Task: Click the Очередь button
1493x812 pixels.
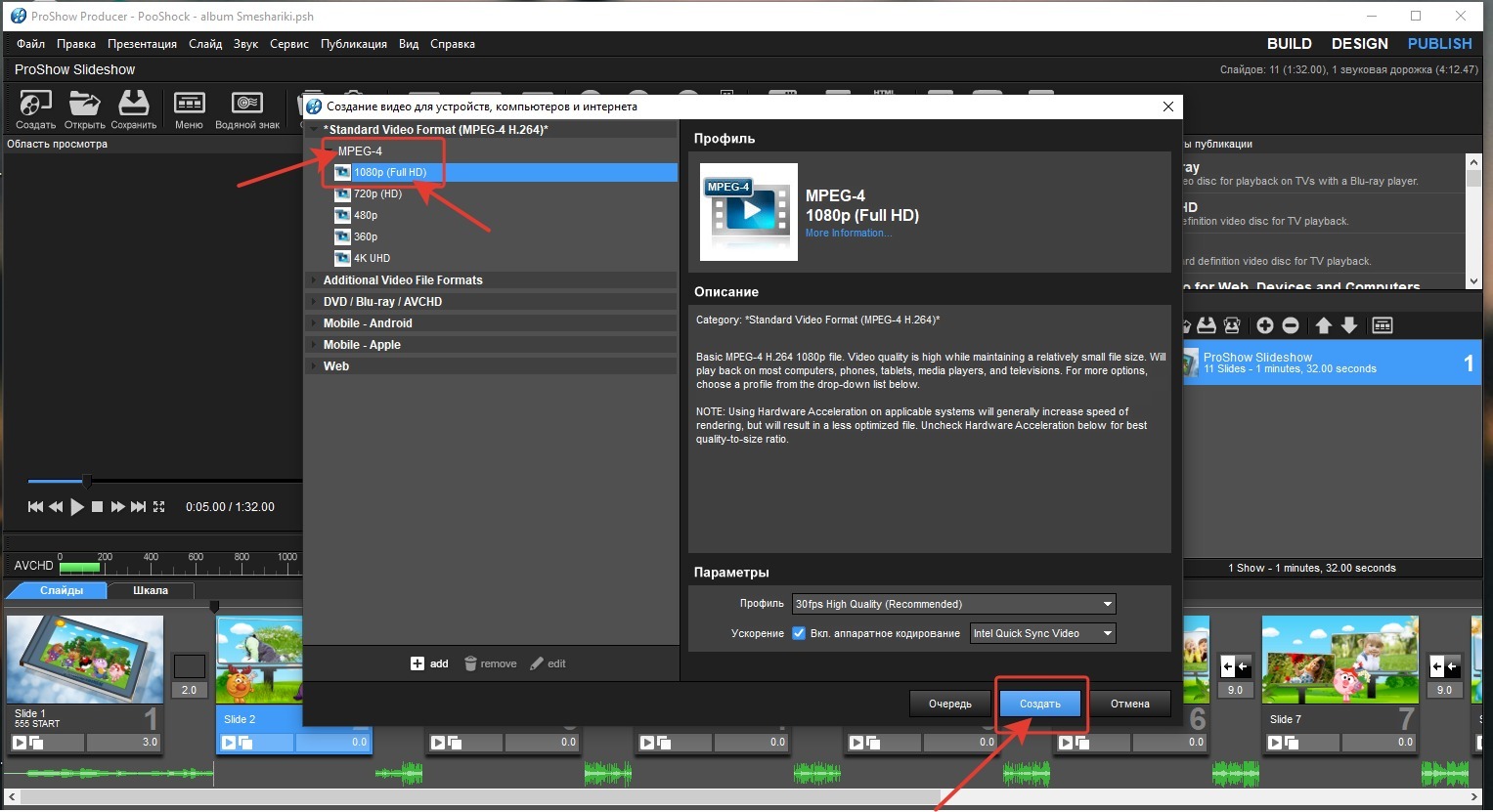Action: click(x=949, y=704)
